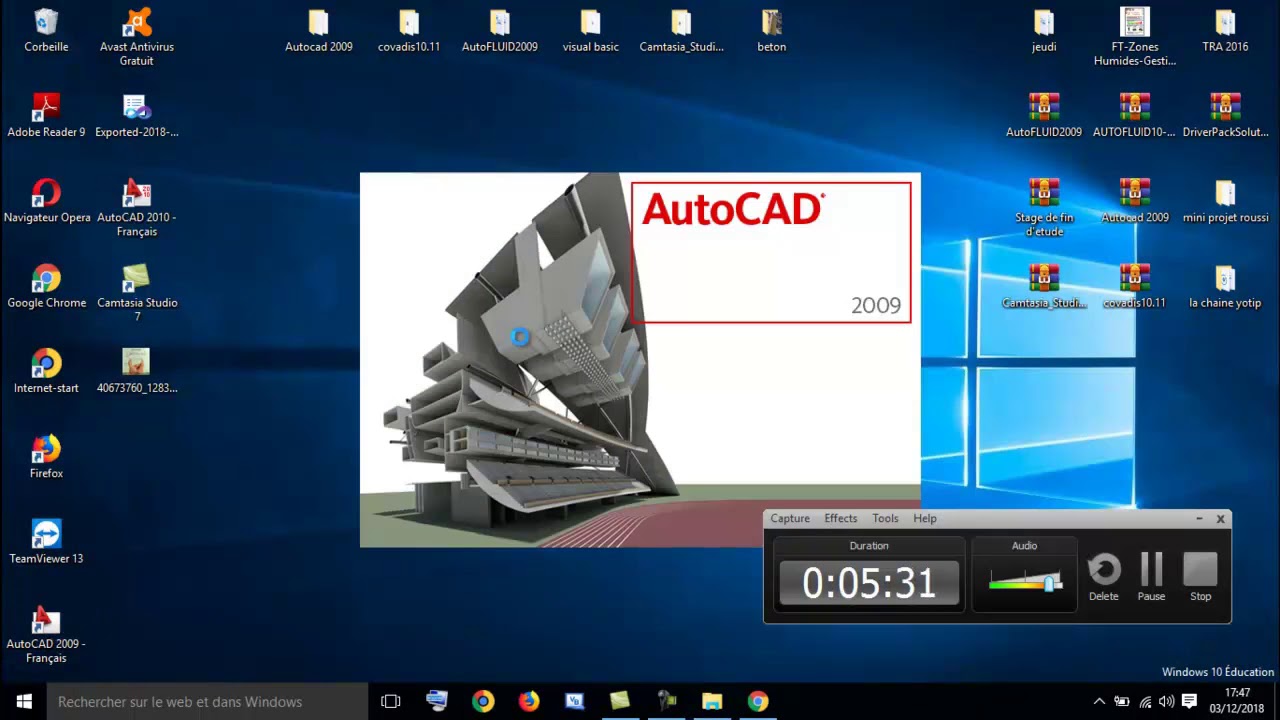1280x720 pixels.
Task: Open the Effects menu in recorder
Action: coord(841,518)
